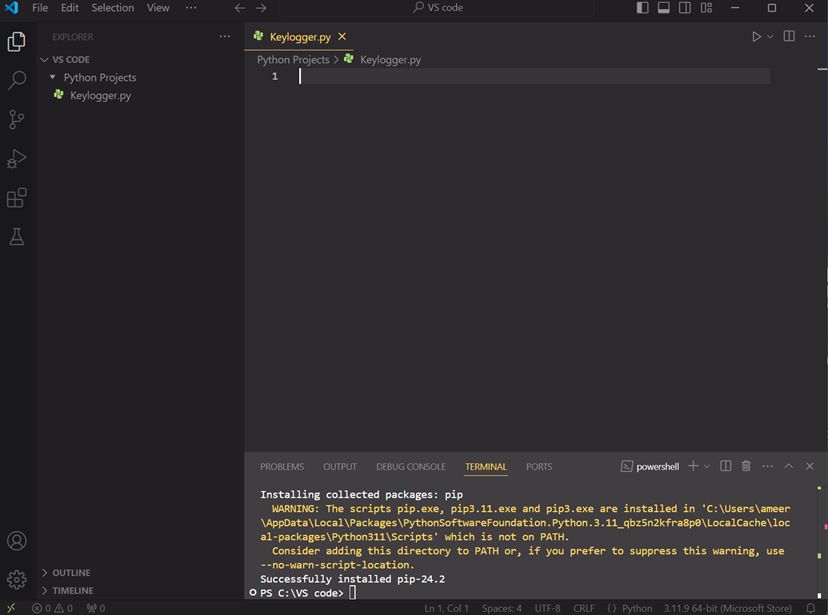828x615 pixels.
Task: Open the View menu
Action: coord(158,8)
